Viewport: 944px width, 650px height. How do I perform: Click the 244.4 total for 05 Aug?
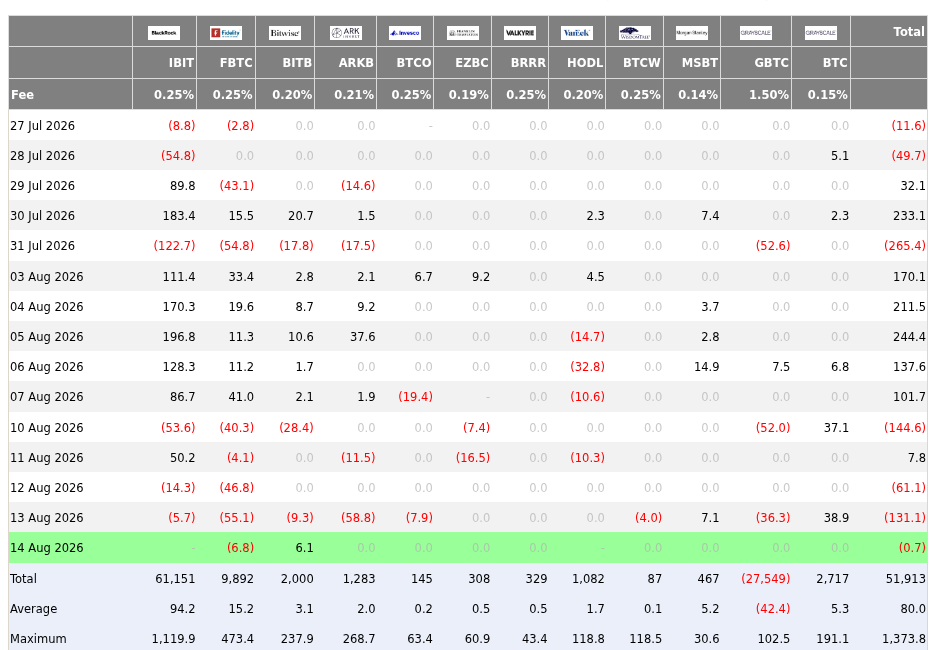909,336
